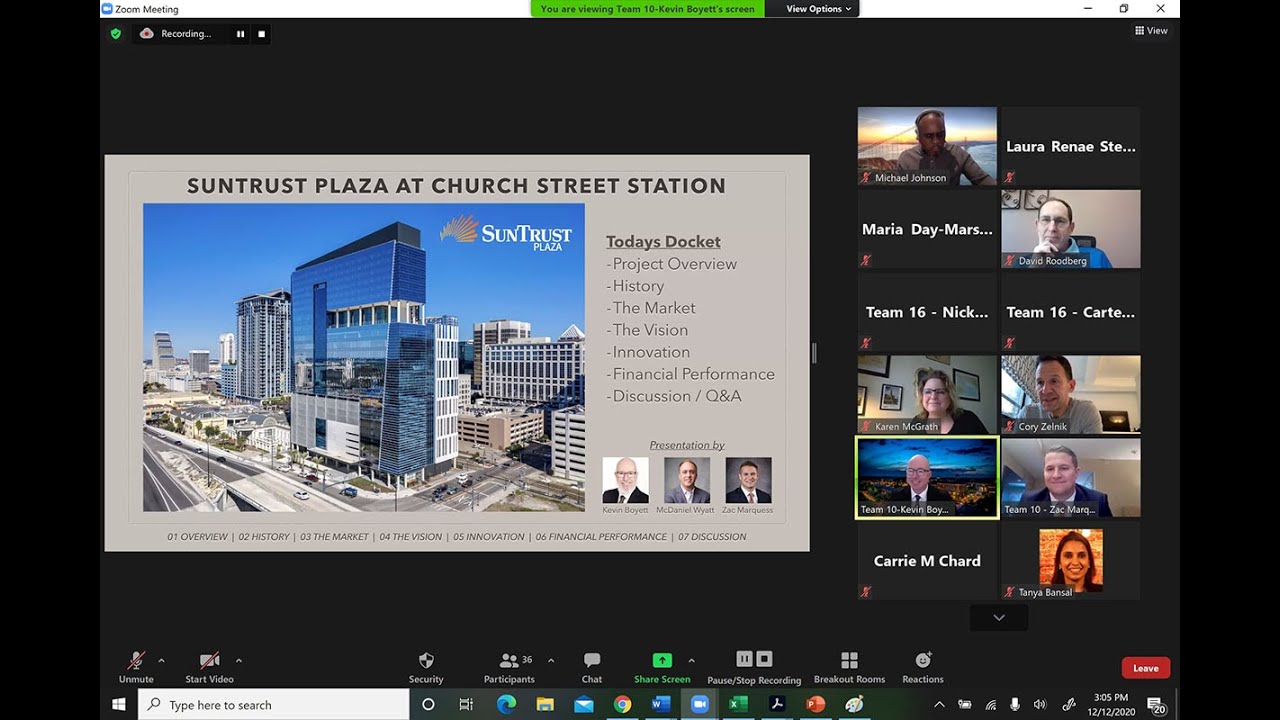Open network Wi-Fi tray icon

(x=991, y=705)
